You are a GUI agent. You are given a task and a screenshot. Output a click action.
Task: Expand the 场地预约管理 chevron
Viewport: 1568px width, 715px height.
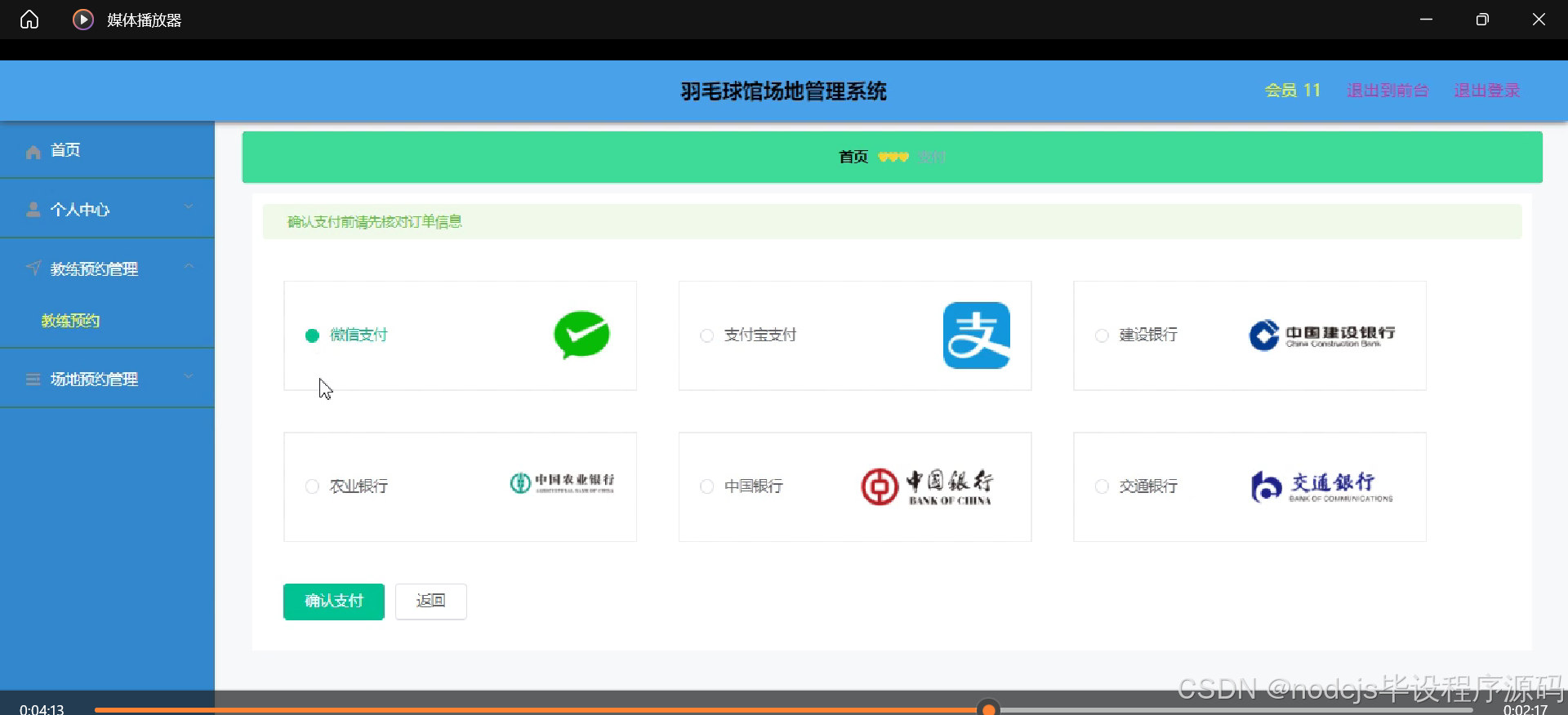pyautogui.click(x=189, y=376)
